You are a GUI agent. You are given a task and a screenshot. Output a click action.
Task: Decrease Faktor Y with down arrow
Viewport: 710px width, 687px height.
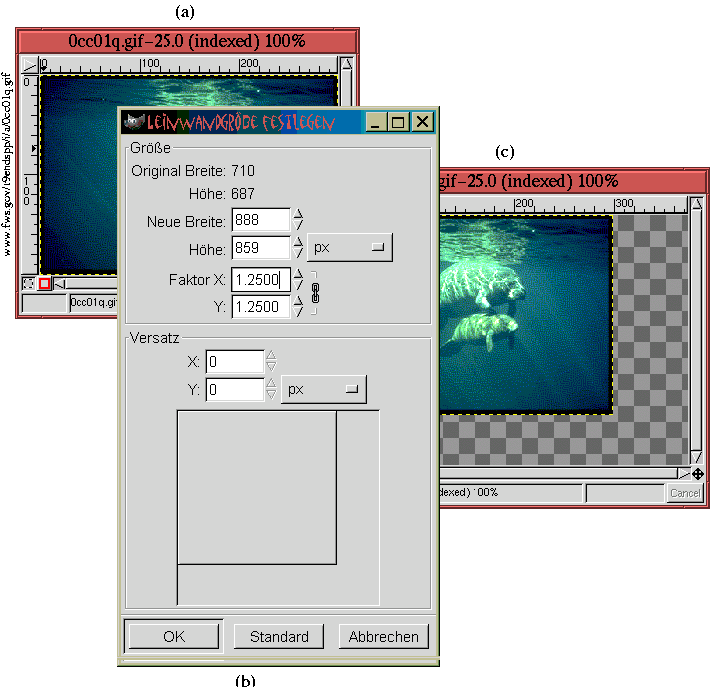[298, 313]
